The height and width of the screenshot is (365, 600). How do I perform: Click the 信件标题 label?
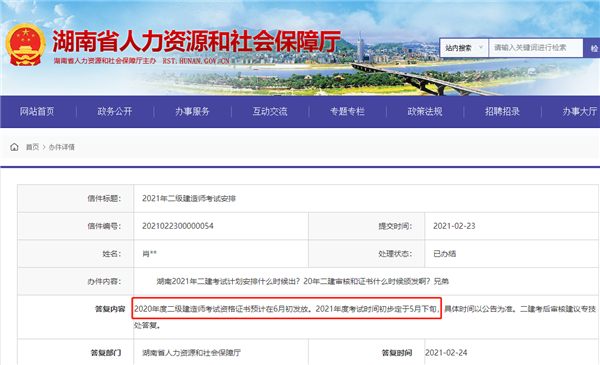[x=104, y=199]
